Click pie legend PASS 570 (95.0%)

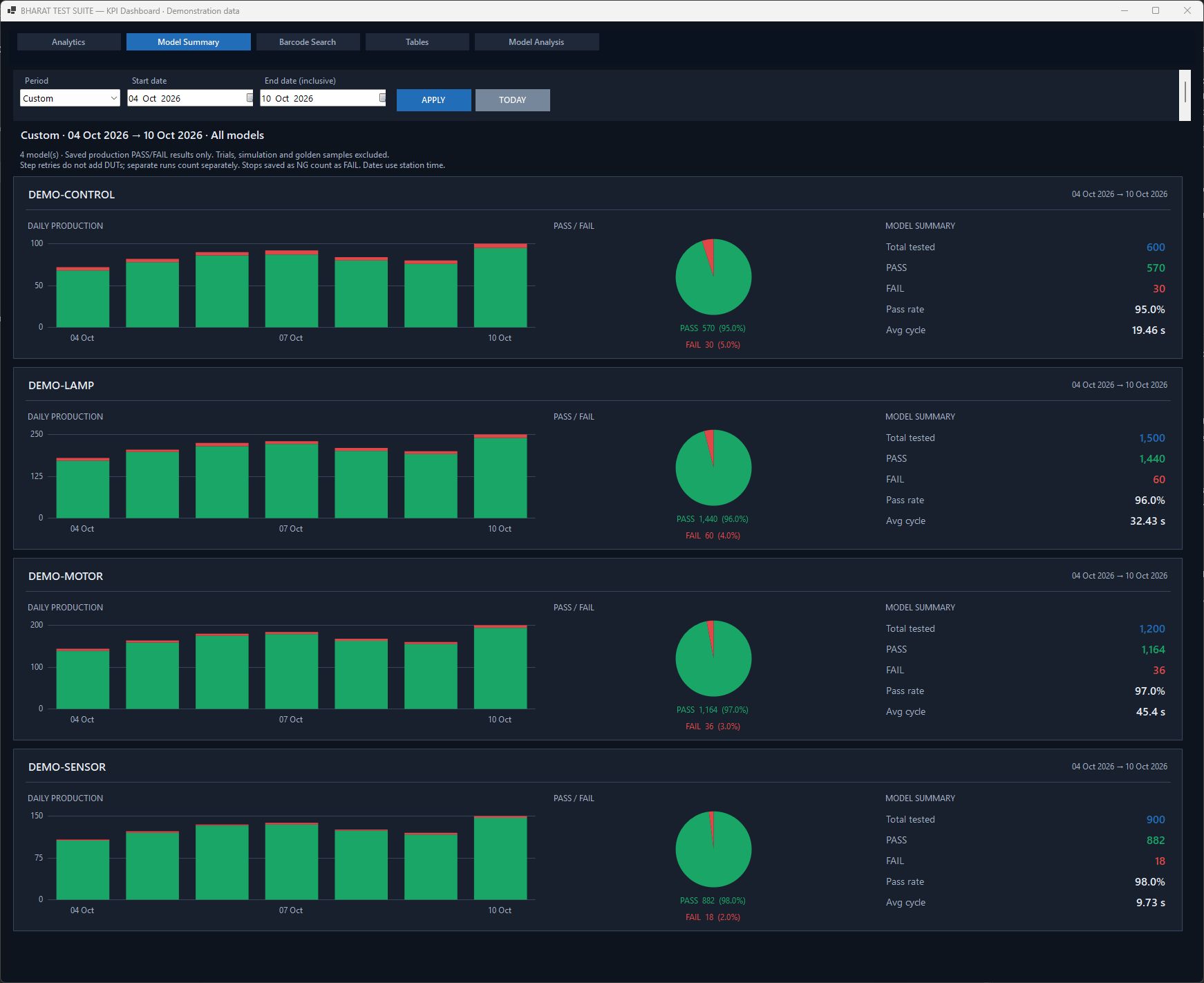713,328
